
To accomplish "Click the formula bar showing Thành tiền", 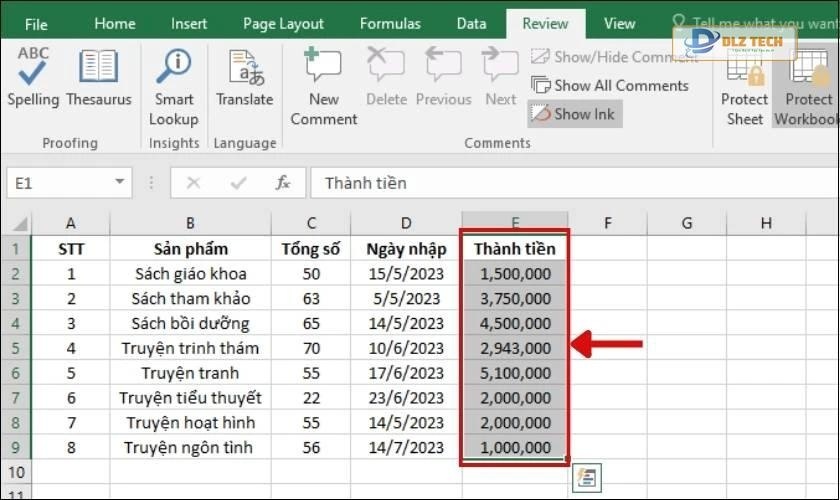I will (574, 183).
